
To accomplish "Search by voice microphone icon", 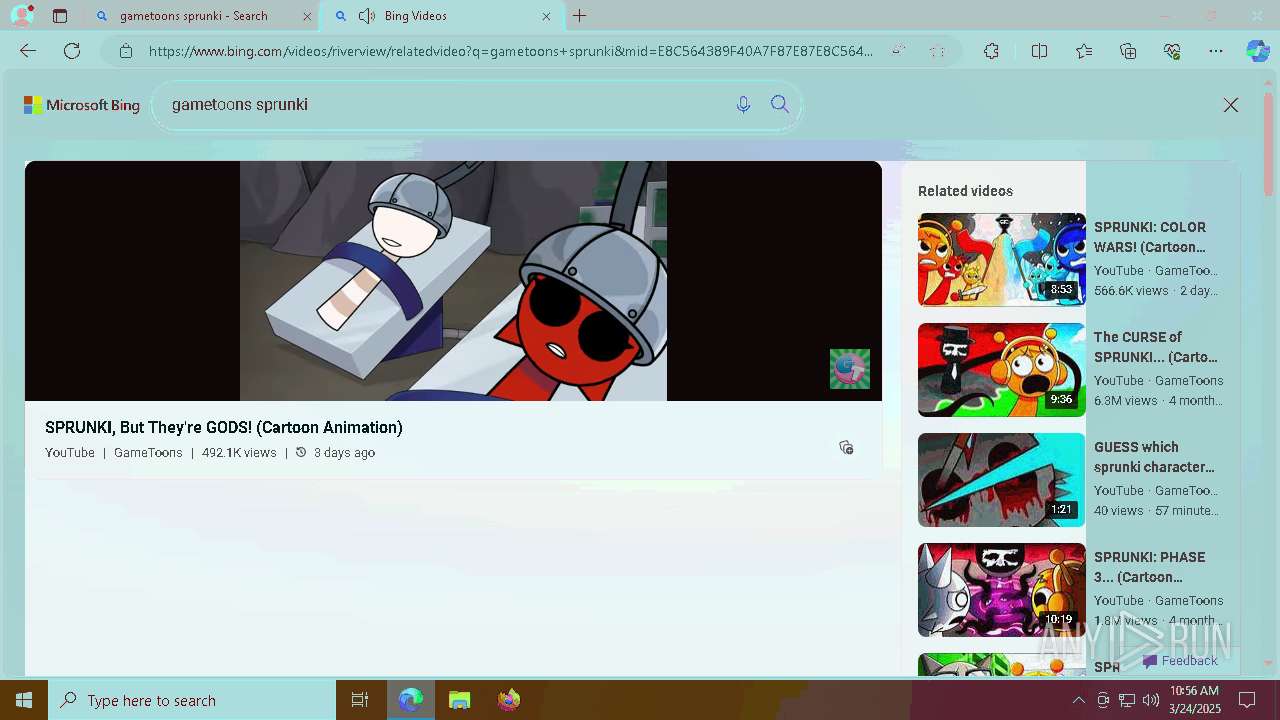I will click(743, 105).
